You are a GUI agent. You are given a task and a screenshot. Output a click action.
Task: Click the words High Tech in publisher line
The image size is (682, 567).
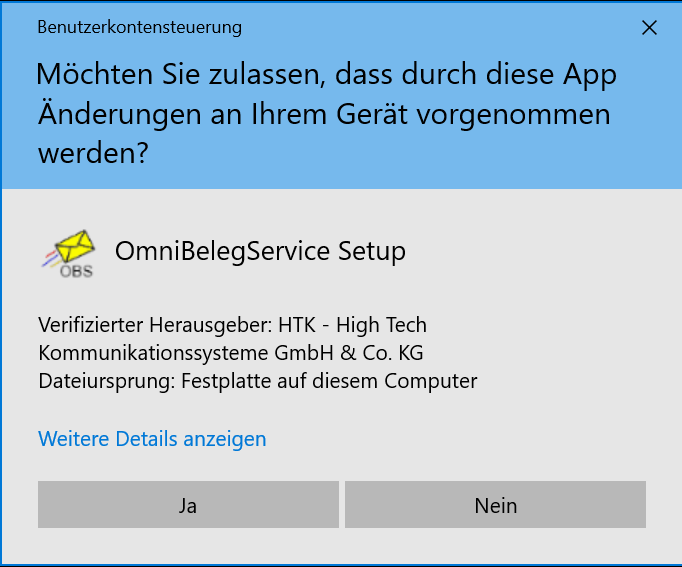(x=381, y=325)
